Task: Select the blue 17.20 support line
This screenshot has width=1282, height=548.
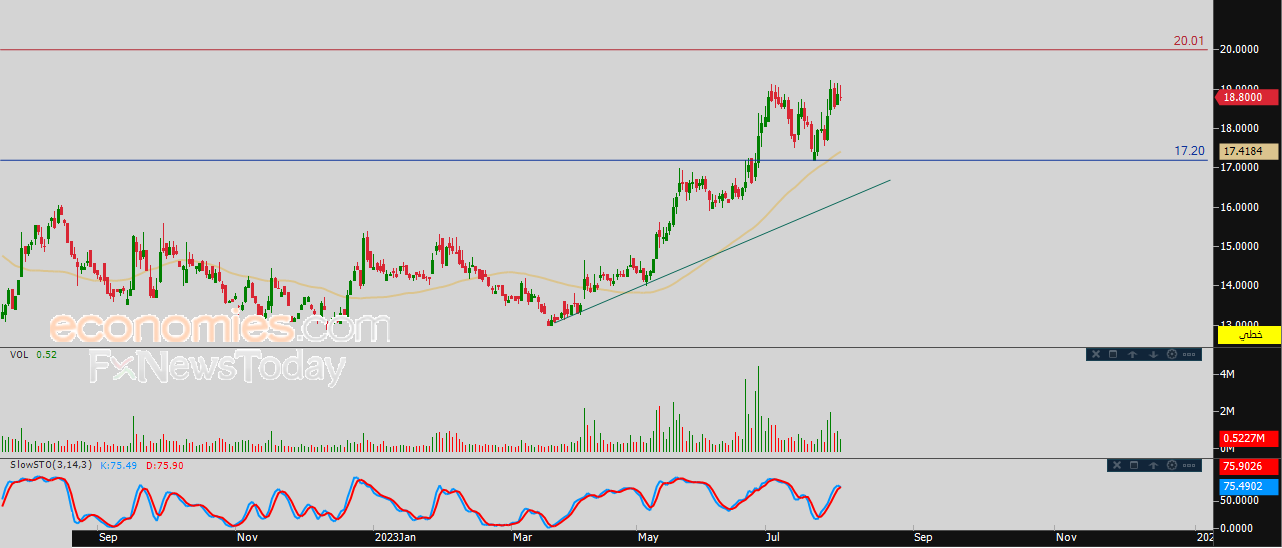Action: 600,160
